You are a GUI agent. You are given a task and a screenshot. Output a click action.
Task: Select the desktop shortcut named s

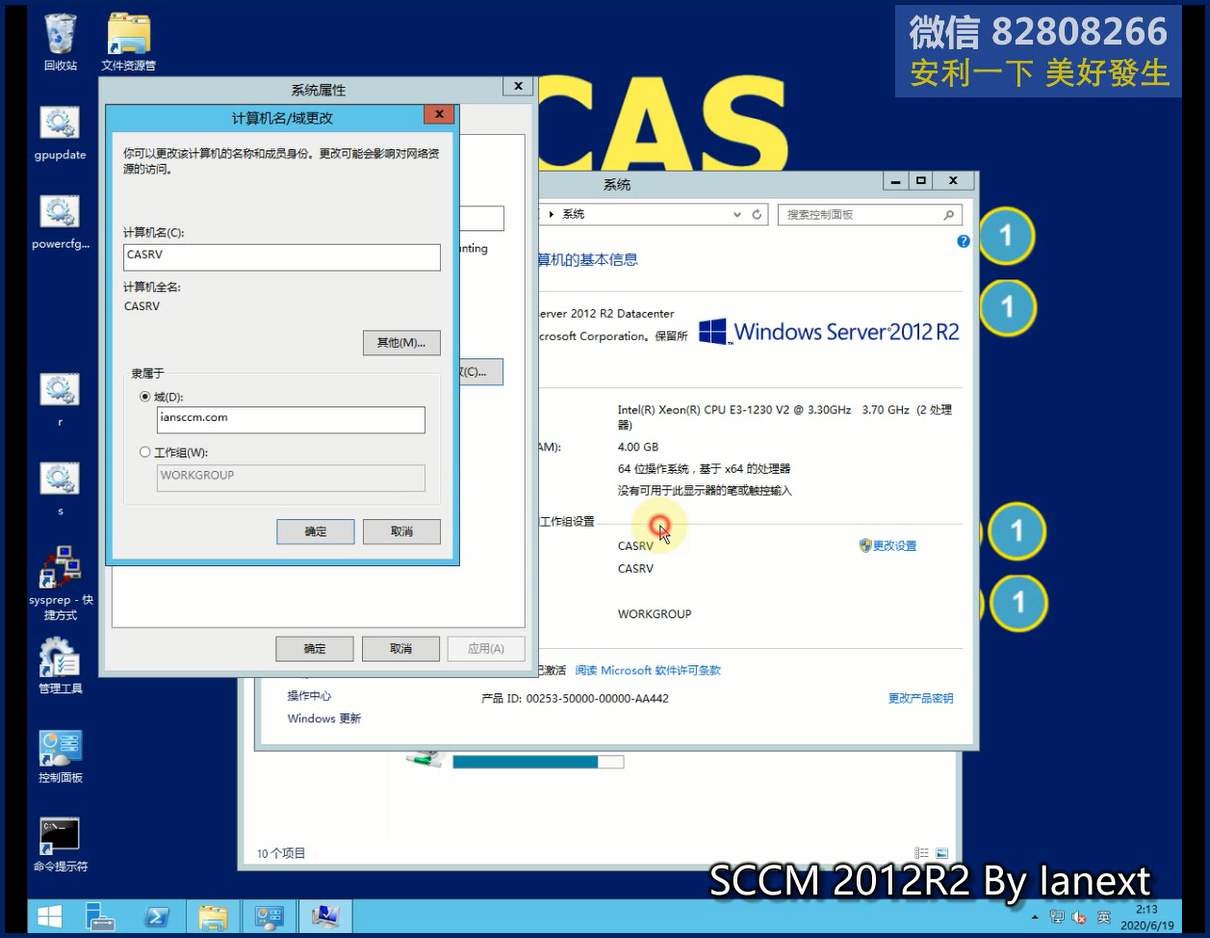(x=60, y=489)
